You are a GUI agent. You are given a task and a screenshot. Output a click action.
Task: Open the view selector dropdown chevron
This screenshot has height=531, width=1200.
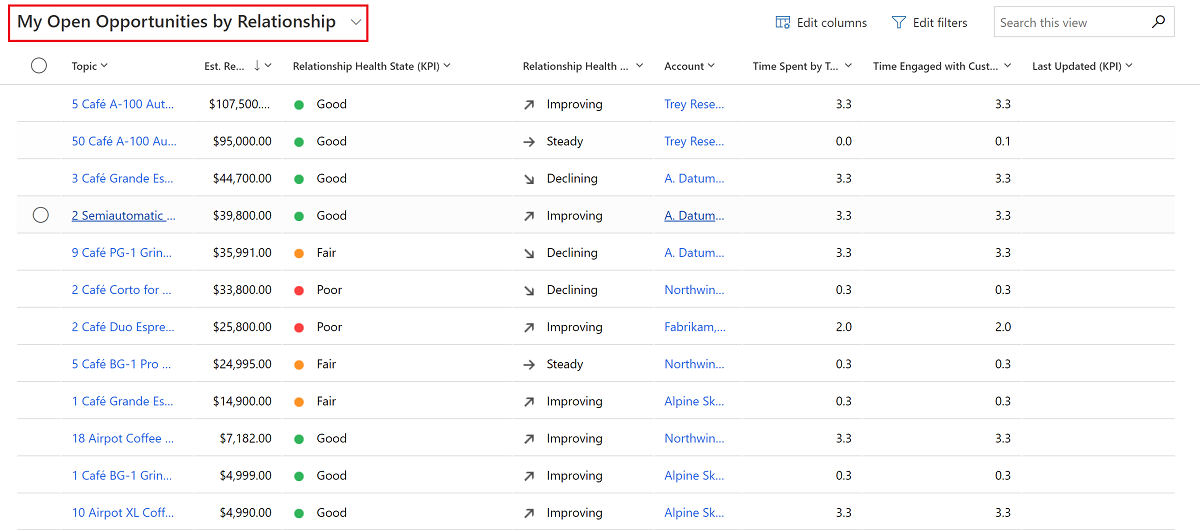tap(356, 22)
